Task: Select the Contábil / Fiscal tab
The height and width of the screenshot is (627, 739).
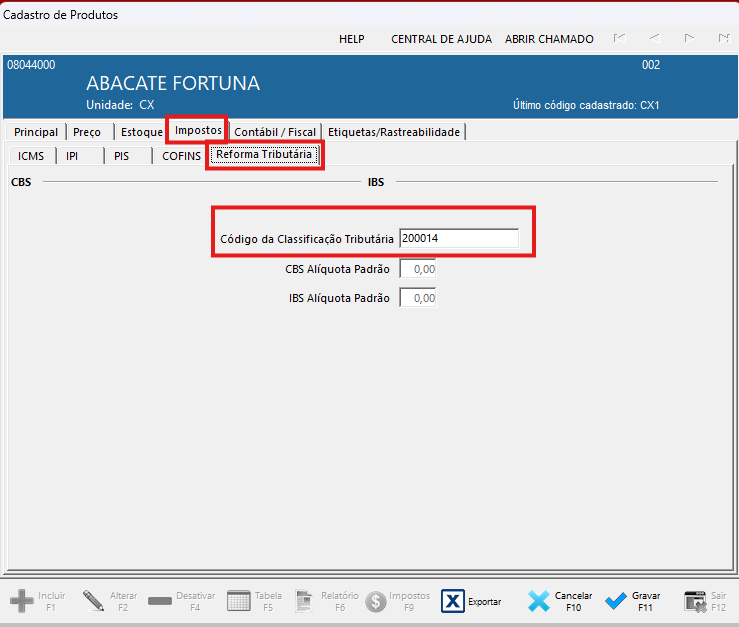Action: point(275,132)
